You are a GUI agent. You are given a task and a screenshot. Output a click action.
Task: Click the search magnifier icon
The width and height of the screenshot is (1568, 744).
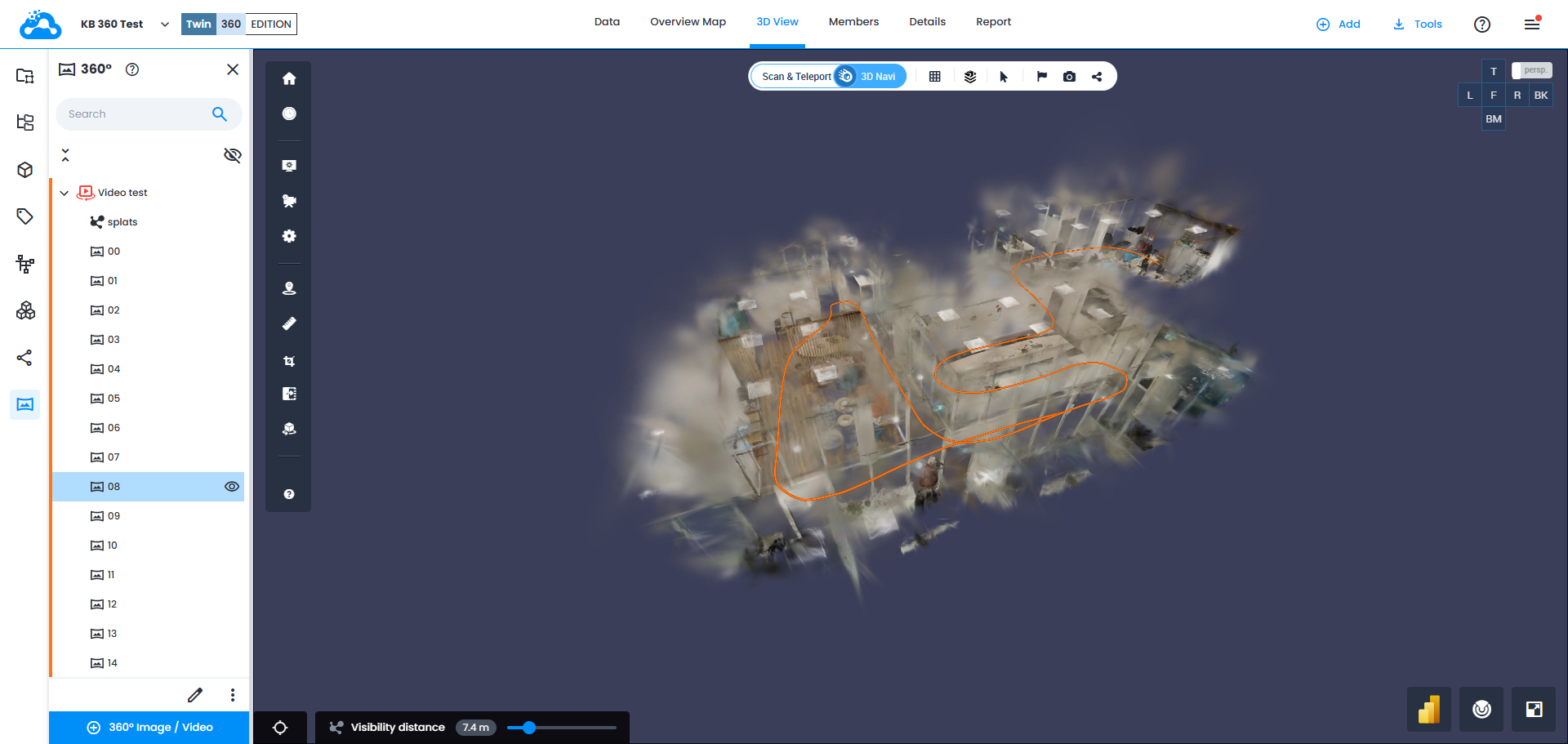(219, 114)
